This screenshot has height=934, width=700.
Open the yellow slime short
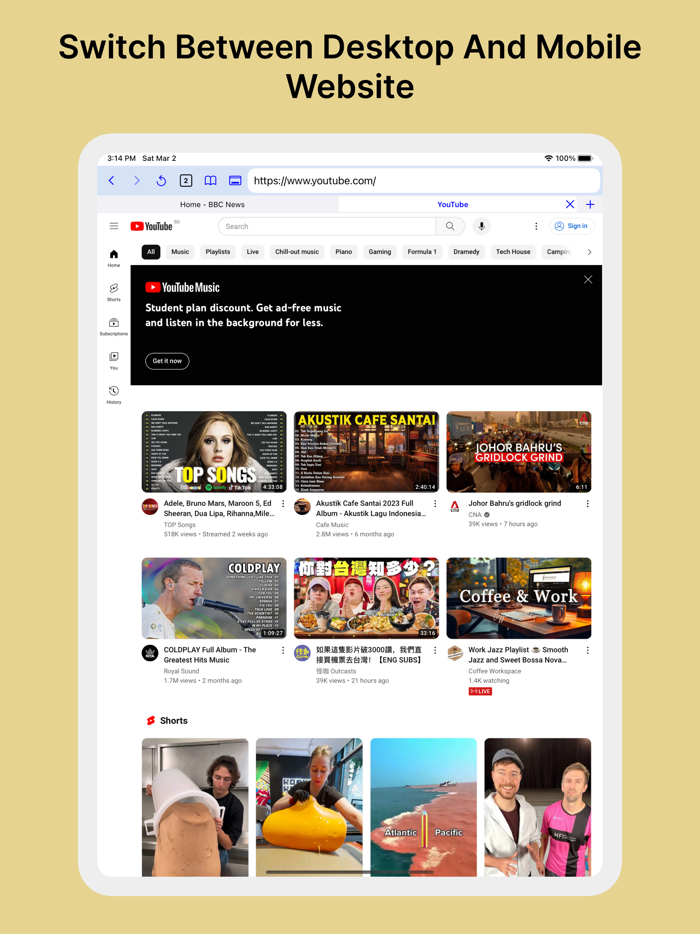309,807
